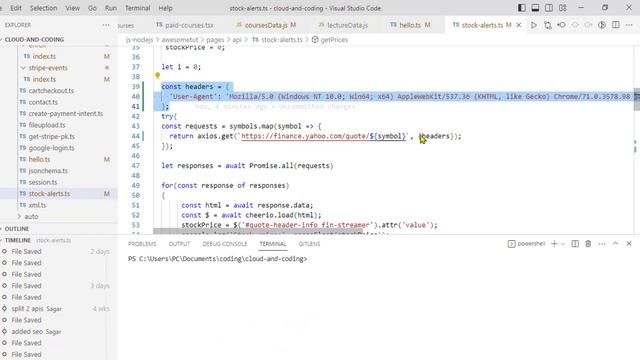This screenshot has width=640, height=360.
Task: Open create-payment-intent.ts file
Action: [65, 113]
